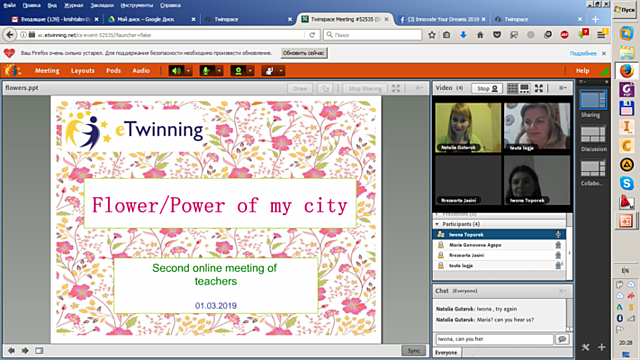Select Iwona Toporek video thumbnail

[x=537, y=180]
